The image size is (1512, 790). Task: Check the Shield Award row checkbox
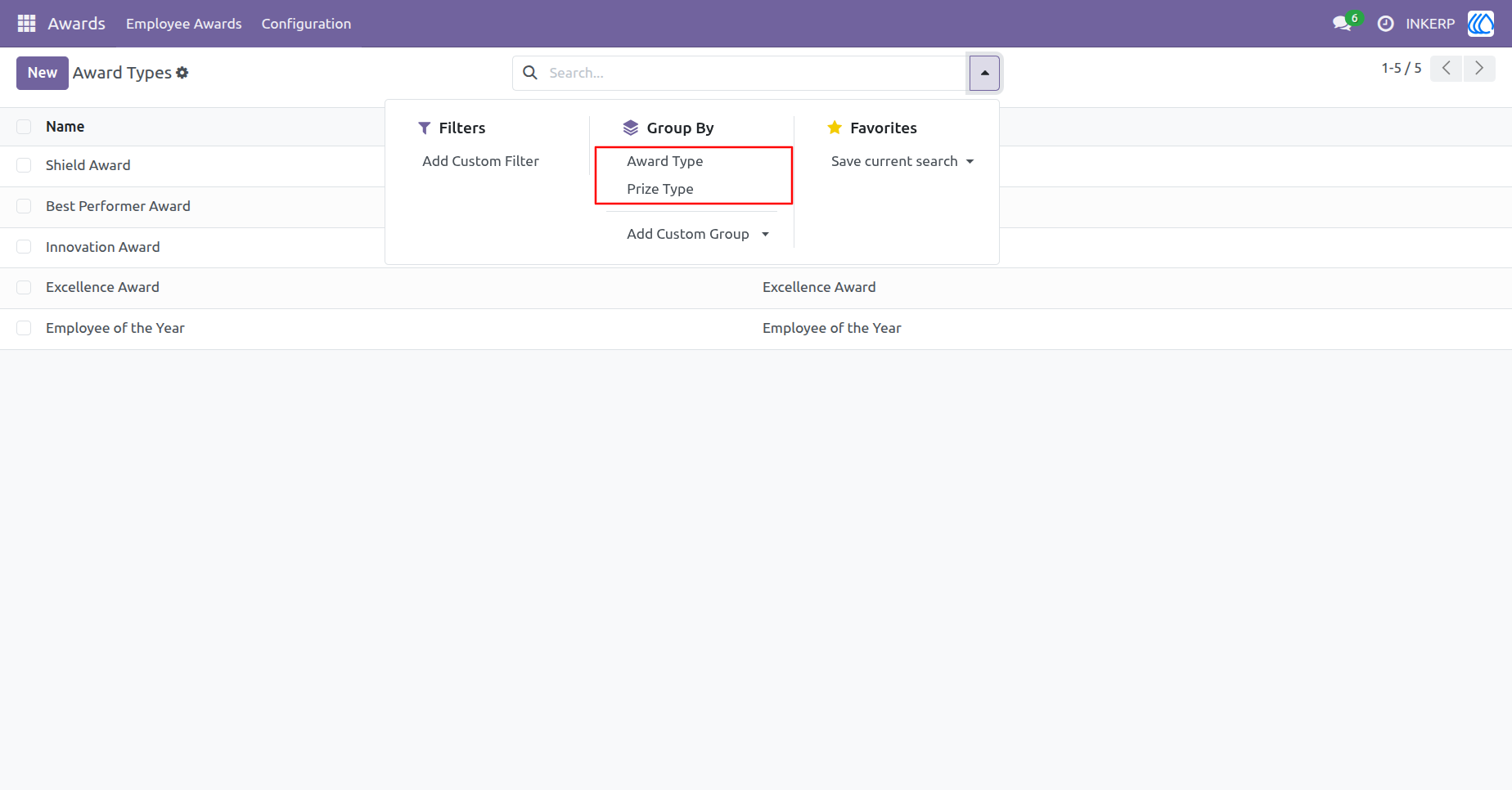coord(24,165)
